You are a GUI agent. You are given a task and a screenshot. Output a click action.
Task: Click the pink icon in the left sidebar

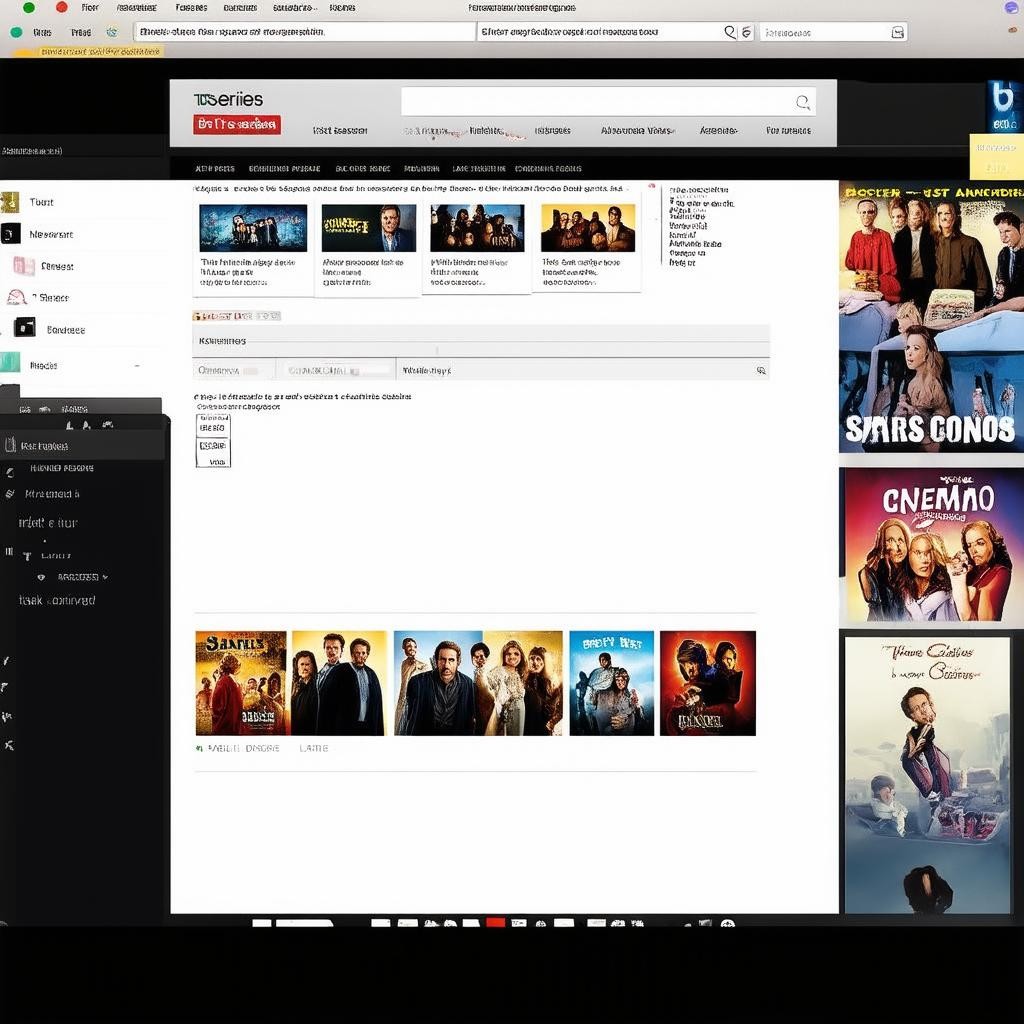point(23,266)
